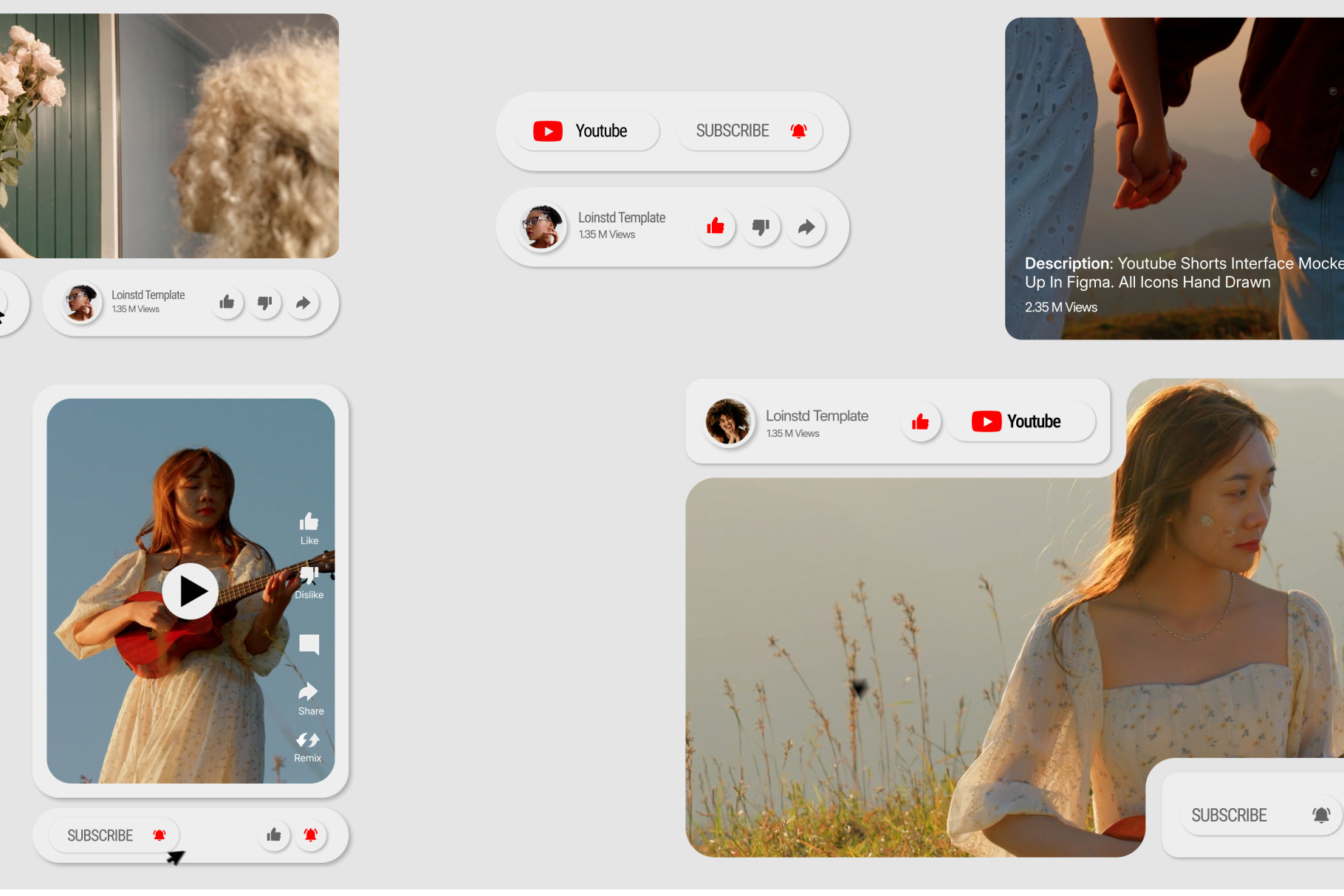Tap Like icon on the Shorts video
Viewport: 1344px width, 896px height.
click(x=309, y=523)
